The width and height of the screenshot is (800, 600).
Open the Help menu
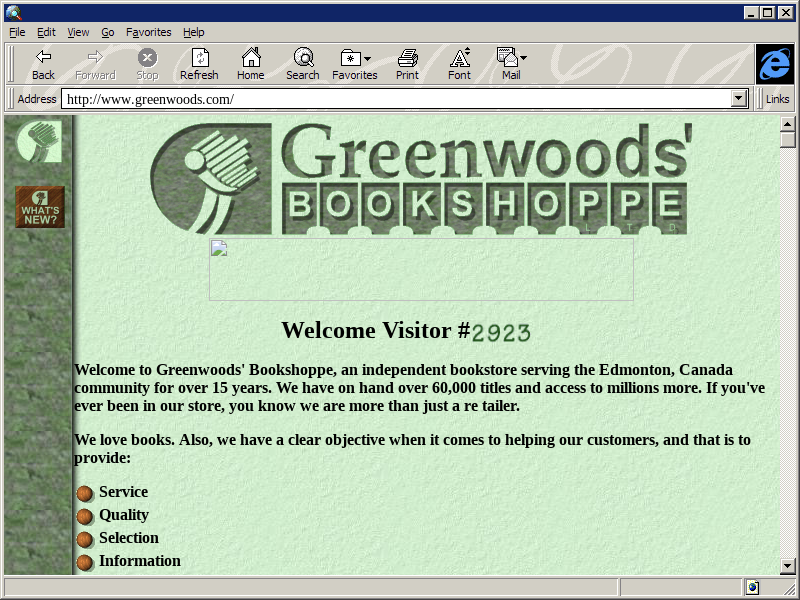tap(193, 32)
